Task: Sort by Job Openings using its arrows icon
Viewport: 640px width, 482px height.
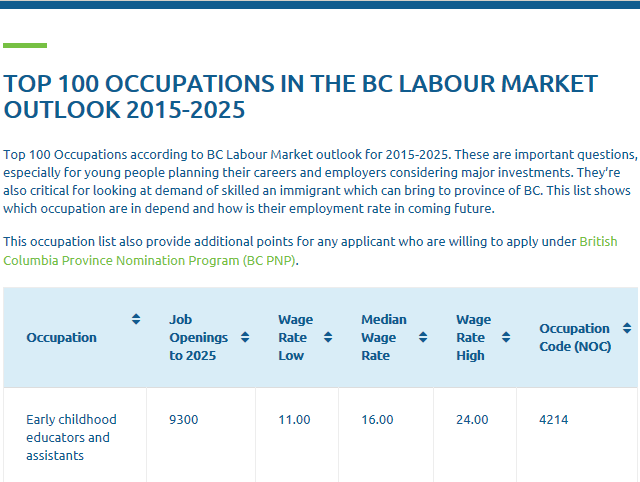Action: [x=245, y=337]
